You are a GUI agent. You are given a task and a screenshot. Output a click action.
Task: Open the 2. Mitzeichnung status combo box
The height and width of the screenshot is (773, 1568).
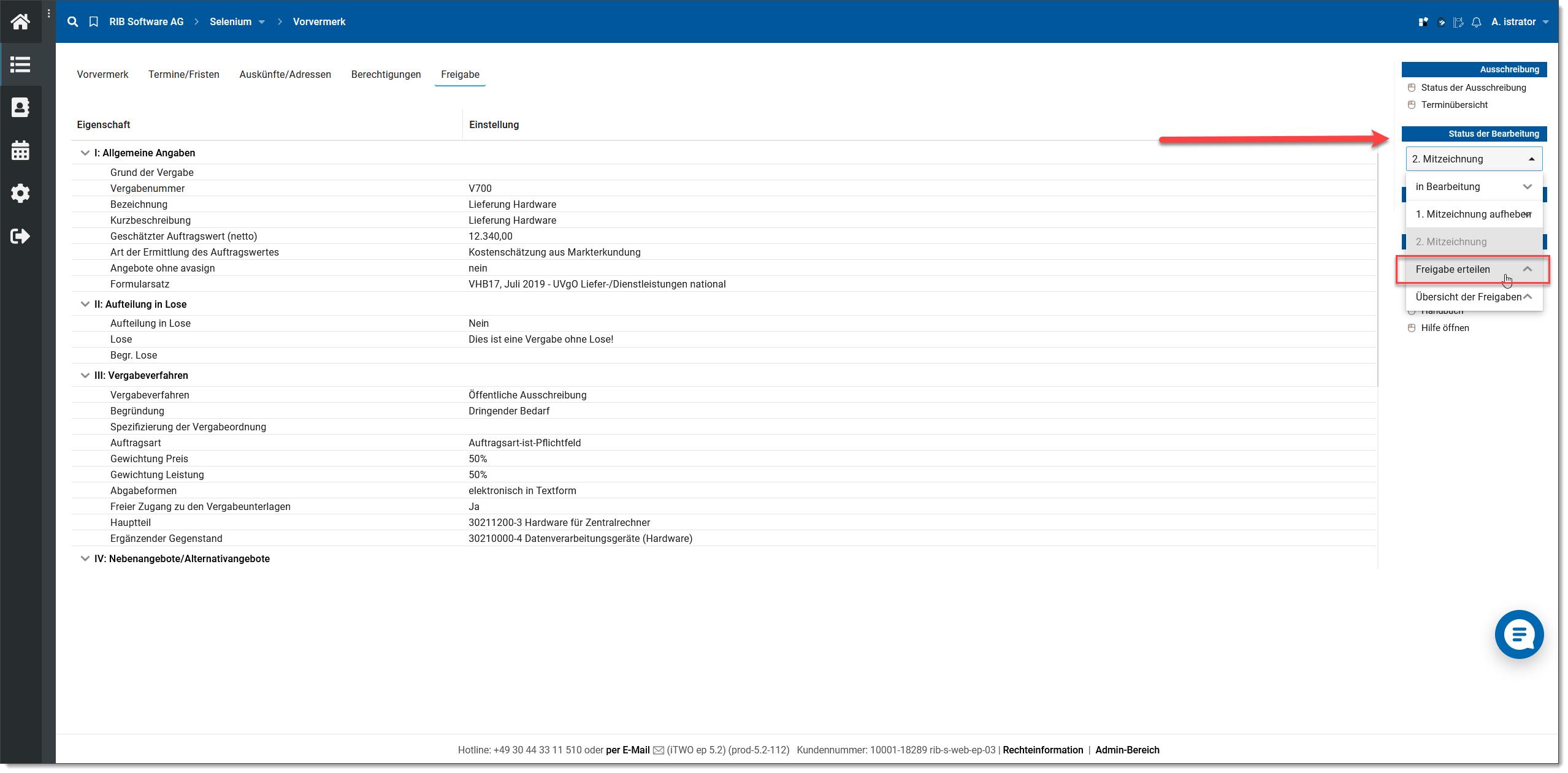coord(1473,159)
